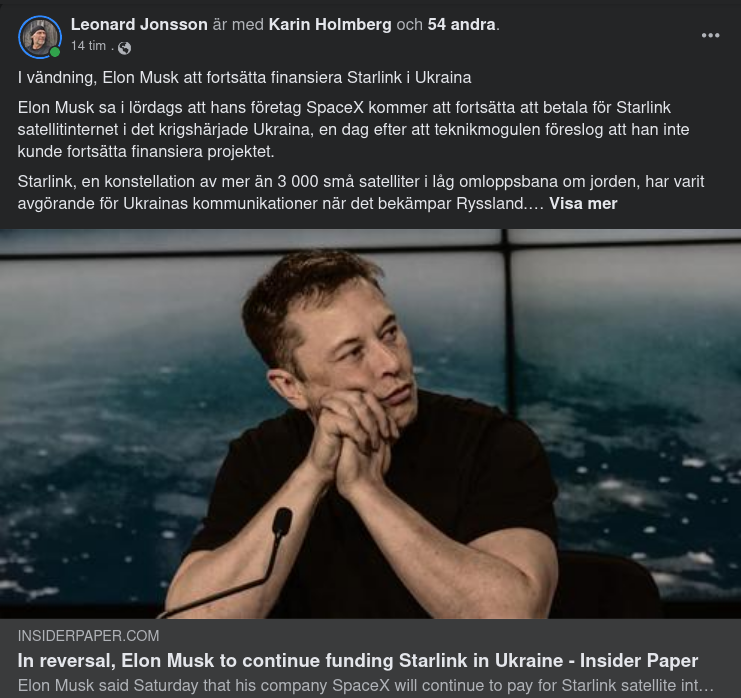Click the article description snippet below headline
The image size is (741, 698).
(x=365, y=686)
